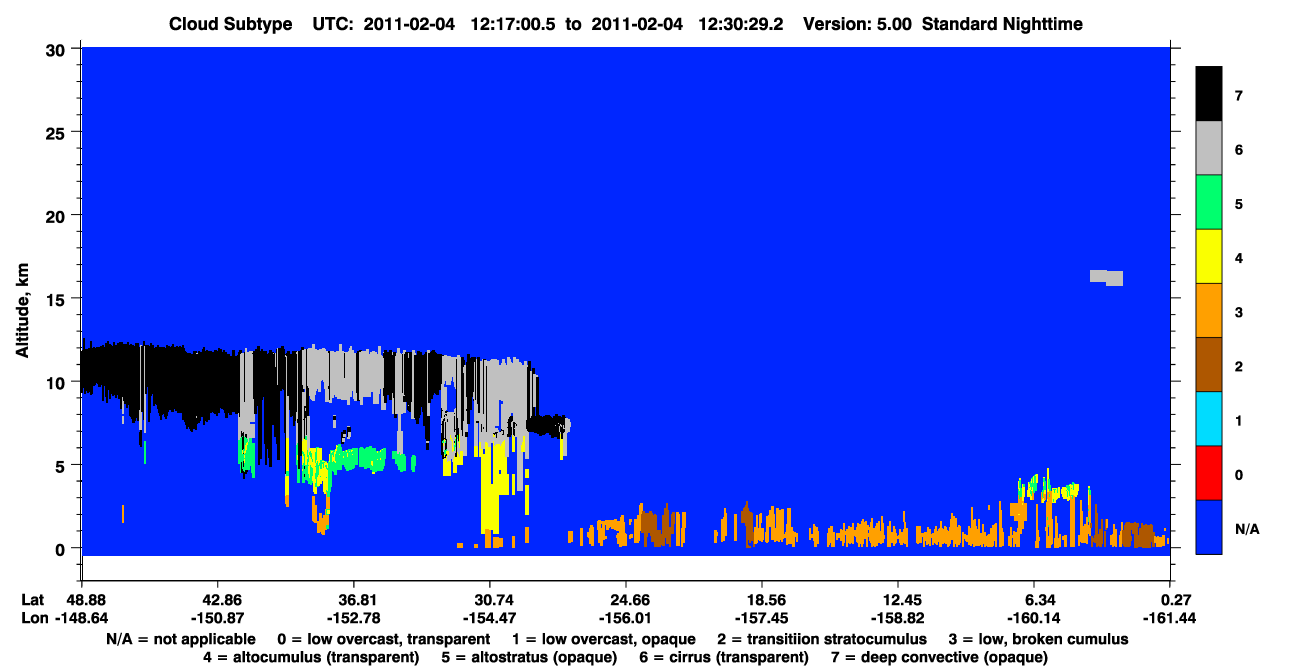1300x667 pixels.
Task: Click legend text '7 = deep convective (opaque)'
Action: (939, 657)
